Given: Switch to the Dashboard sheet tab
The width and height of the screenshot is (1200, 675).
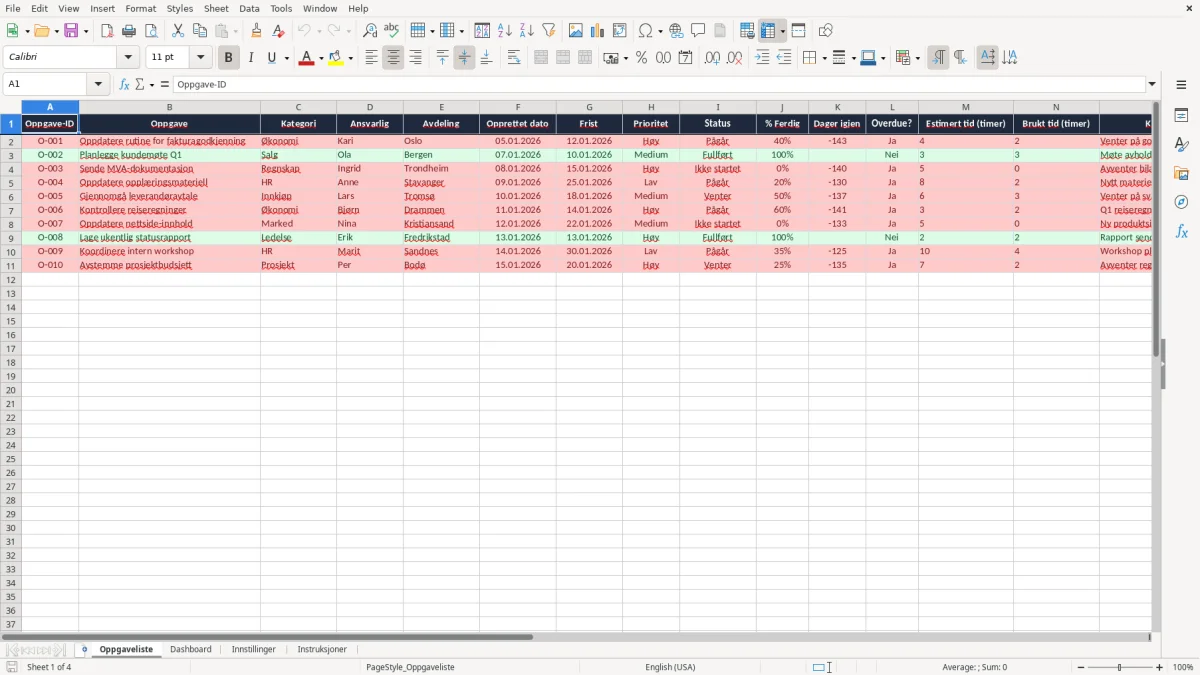Looking at the screenshot, I should pos(190,649).
